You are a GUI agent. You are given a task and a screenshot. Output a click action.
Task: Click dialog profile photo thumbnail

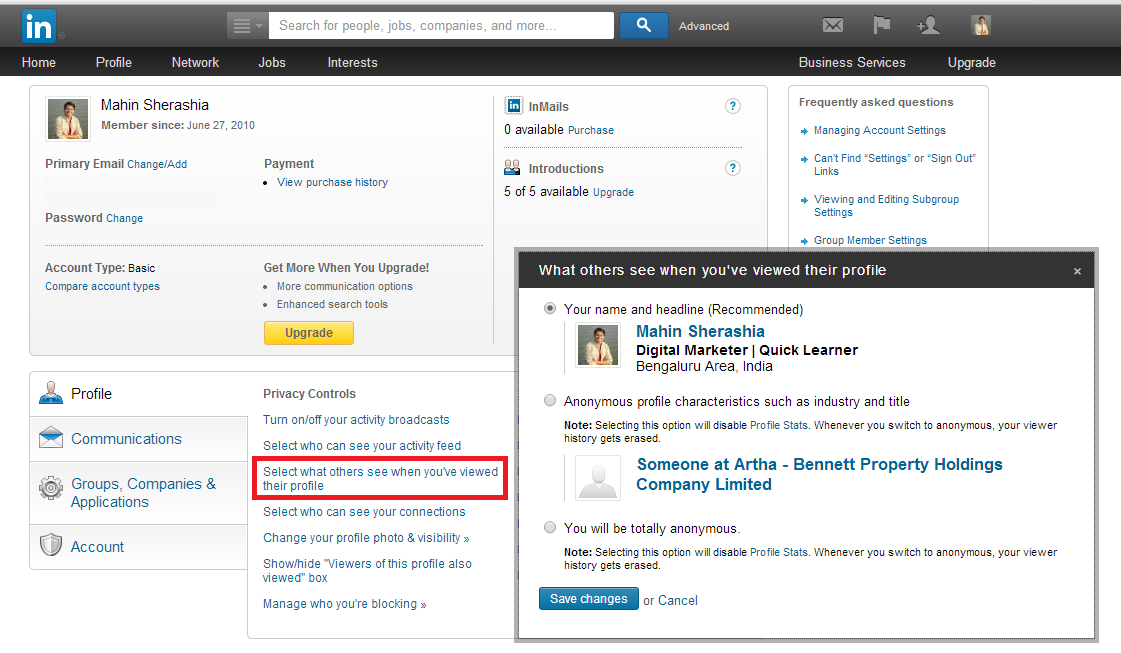[x=598, y=345]
